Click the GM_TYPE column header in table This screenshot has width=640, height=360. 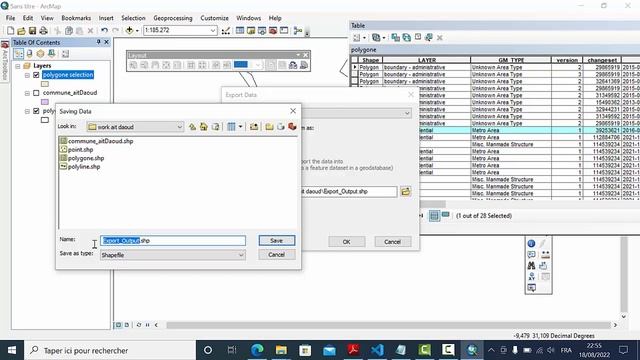pos(511,60)
